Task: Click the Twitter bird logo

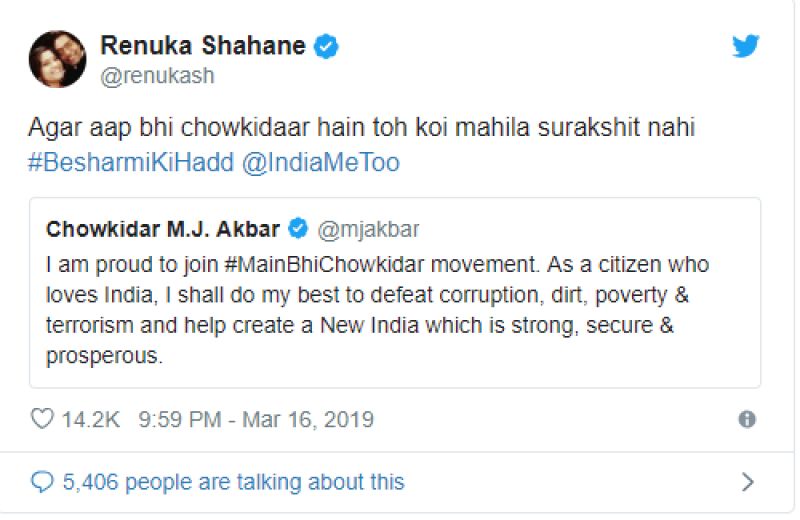Action: [x=746, y=45]
